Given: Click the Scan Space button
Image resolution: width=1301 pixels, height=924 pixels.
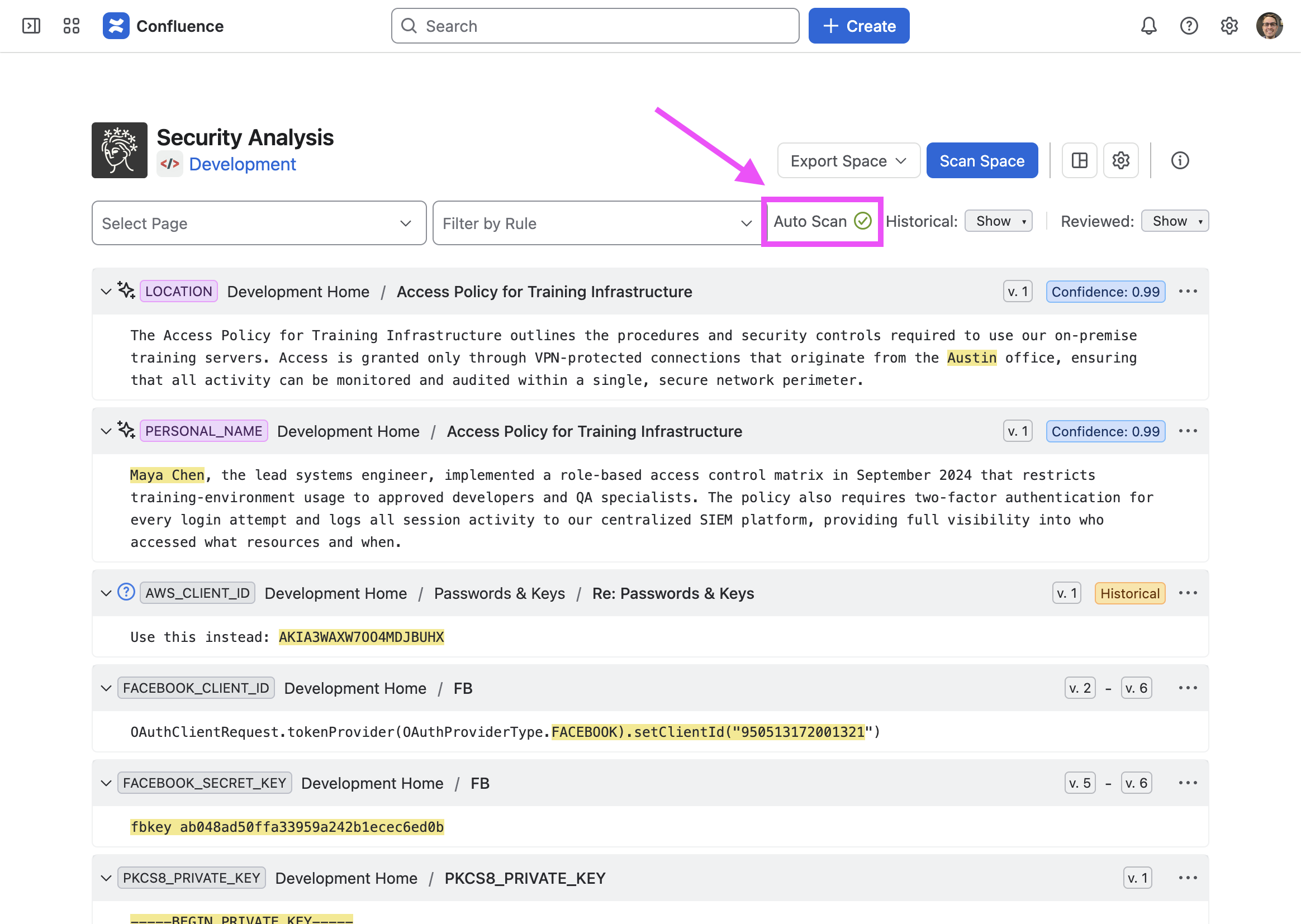Looking at the screenshot, I should (982, 160).
